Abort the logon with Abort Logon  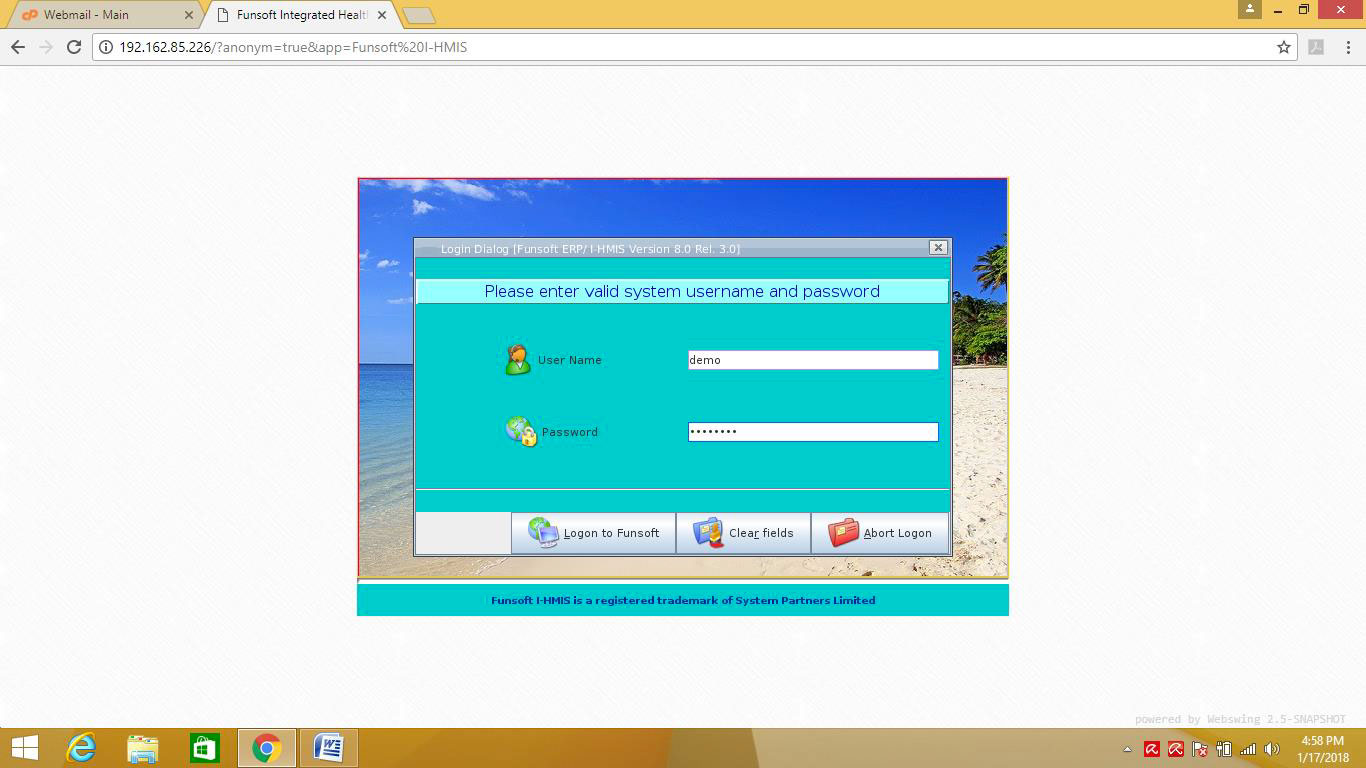coord(880,533)
